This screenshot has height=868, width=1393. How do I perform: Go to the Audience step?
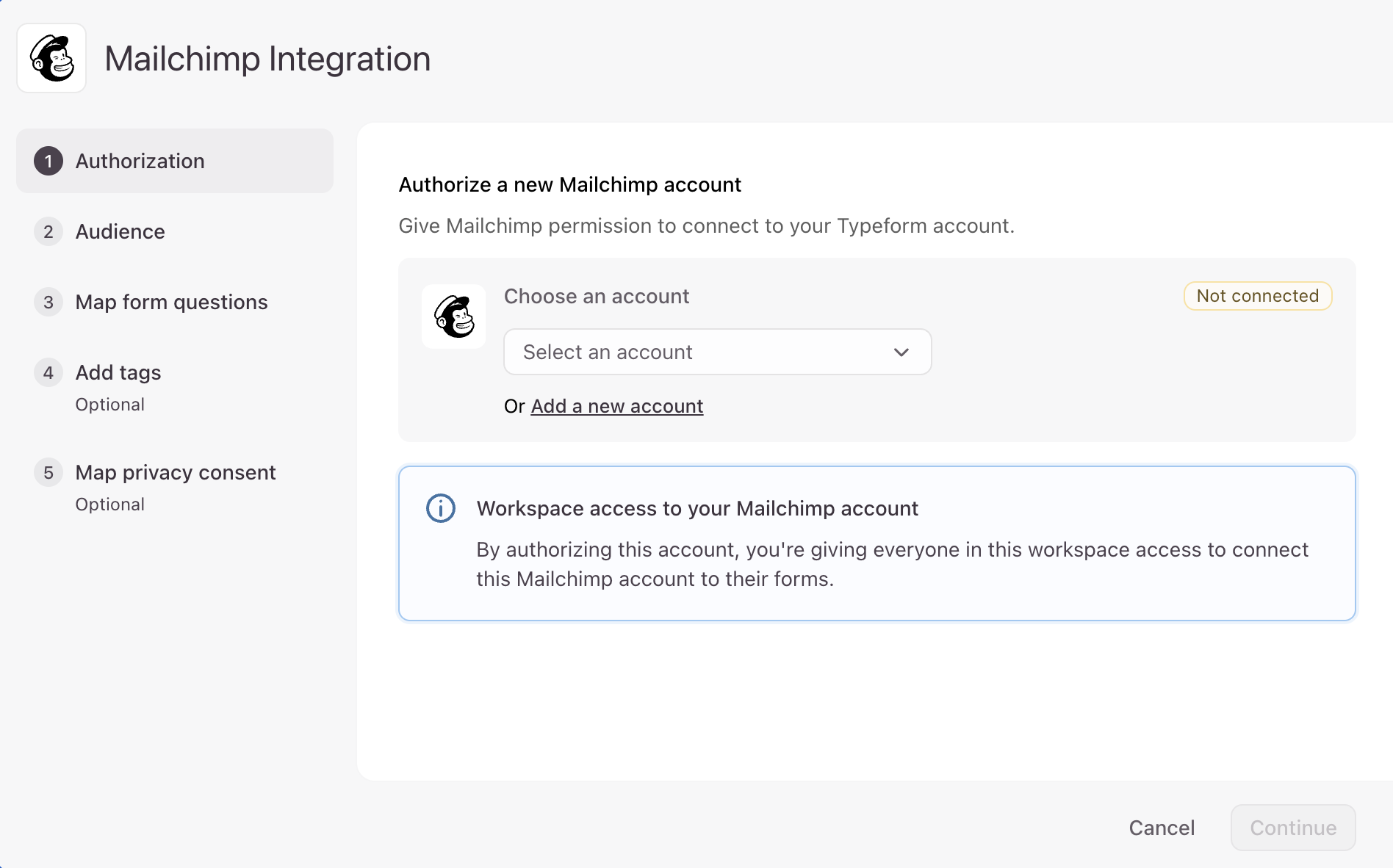[x=175, y=231]
